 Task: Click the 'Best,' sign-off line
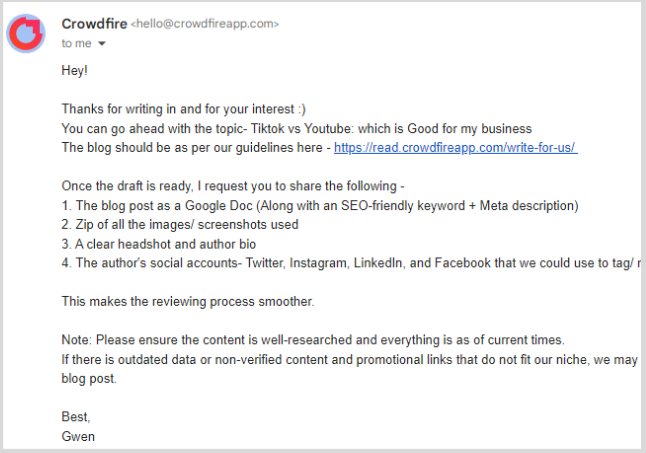click(76, 417)
